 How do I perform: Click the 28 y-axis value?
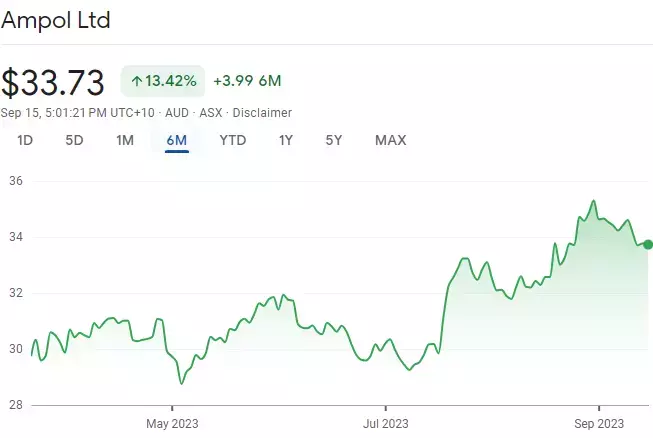point(16,405)
